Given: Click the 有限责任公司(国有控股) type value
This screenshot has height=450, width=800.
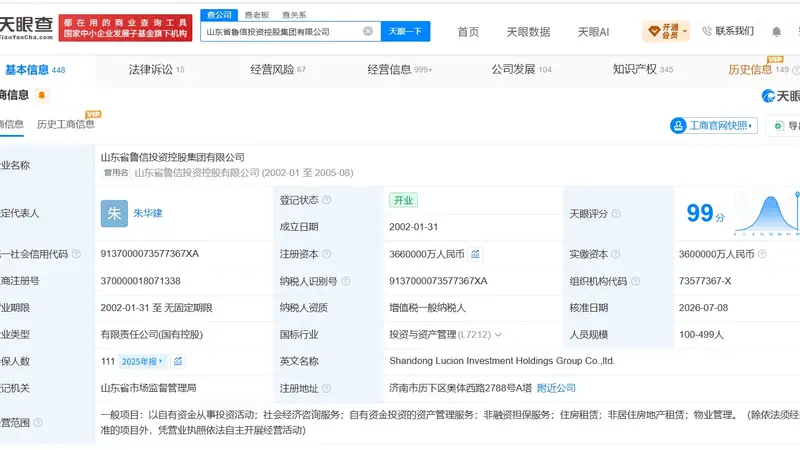Looking at the screenshot, I should coord(152,335).
